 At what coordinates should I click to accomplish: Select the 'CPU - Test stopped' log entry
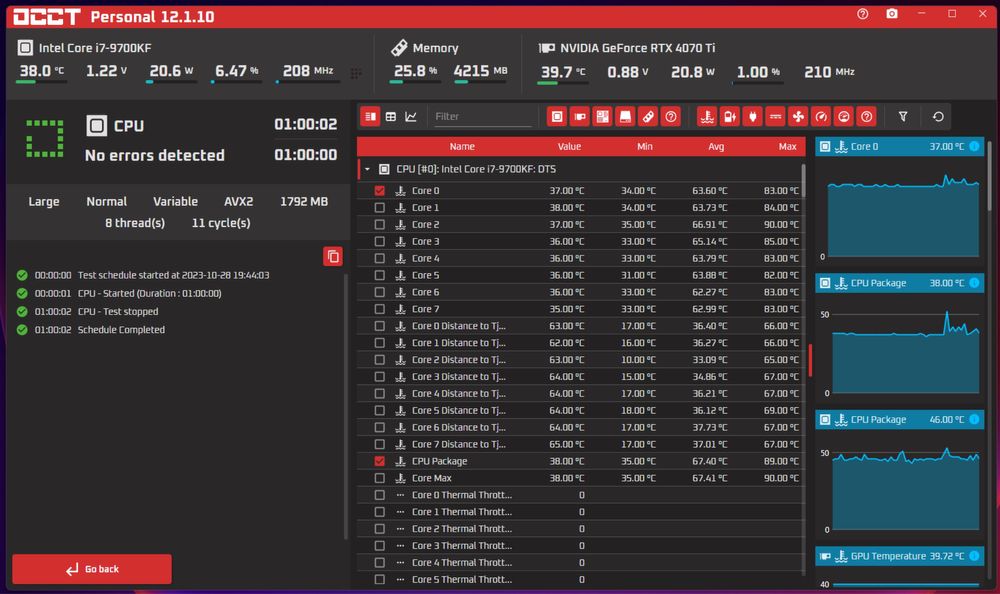click(x=118, y=311)
